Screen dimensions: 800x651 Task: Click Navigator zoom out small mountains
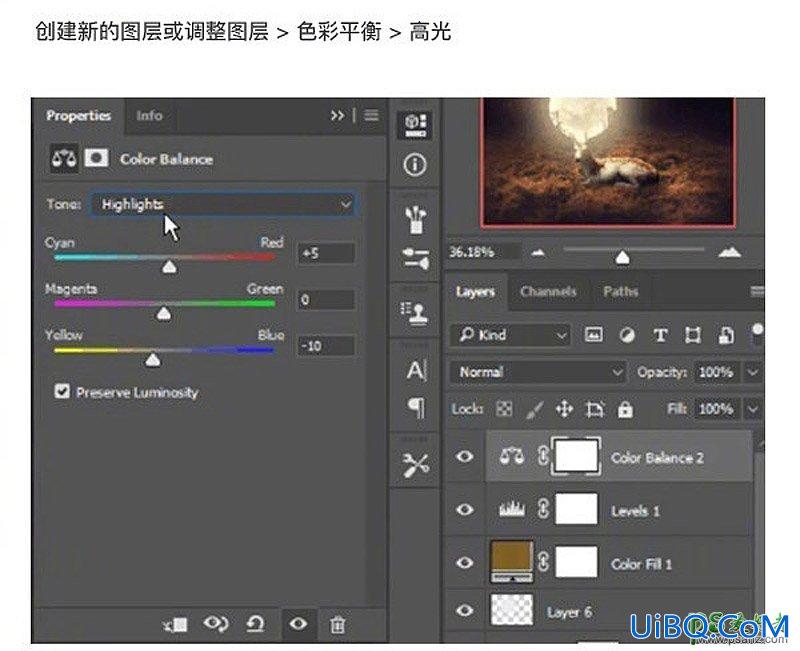538,252
